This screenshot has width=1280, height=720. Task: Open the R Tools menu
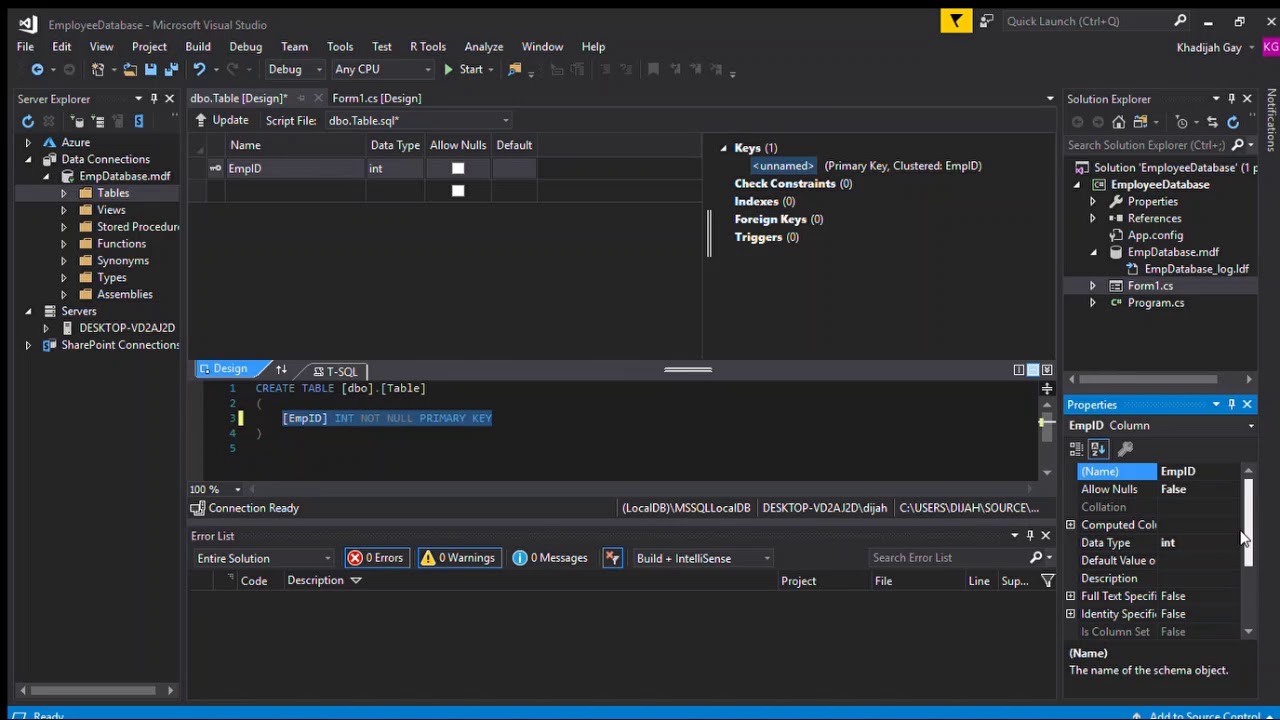coord(428,47)
